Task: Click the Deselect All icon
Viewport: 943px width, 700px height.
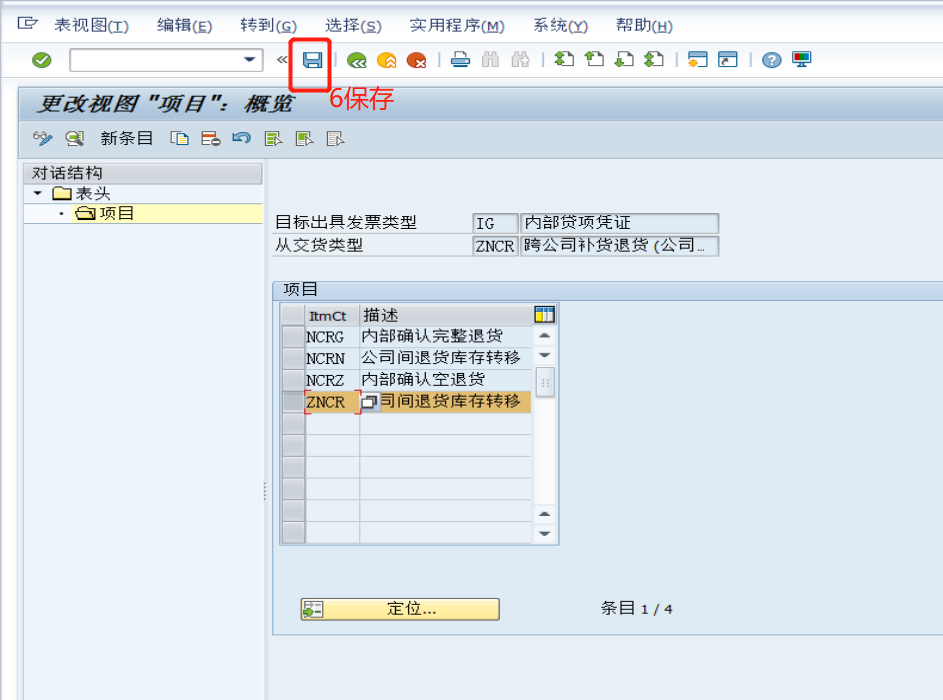Action: 335,139
